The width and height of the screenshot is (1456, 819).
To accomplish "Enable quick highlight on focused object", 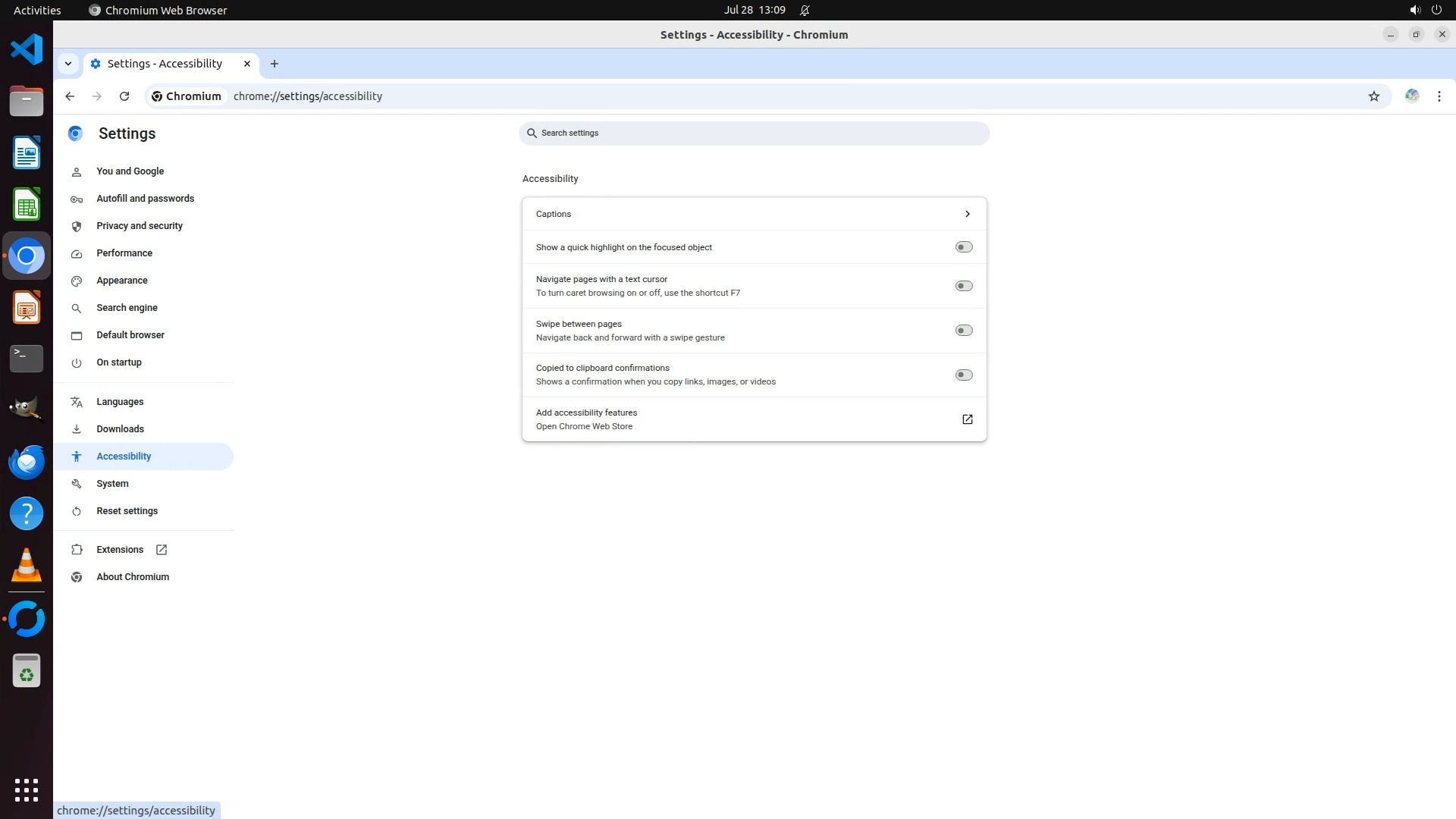I will [x=963, y=247].
